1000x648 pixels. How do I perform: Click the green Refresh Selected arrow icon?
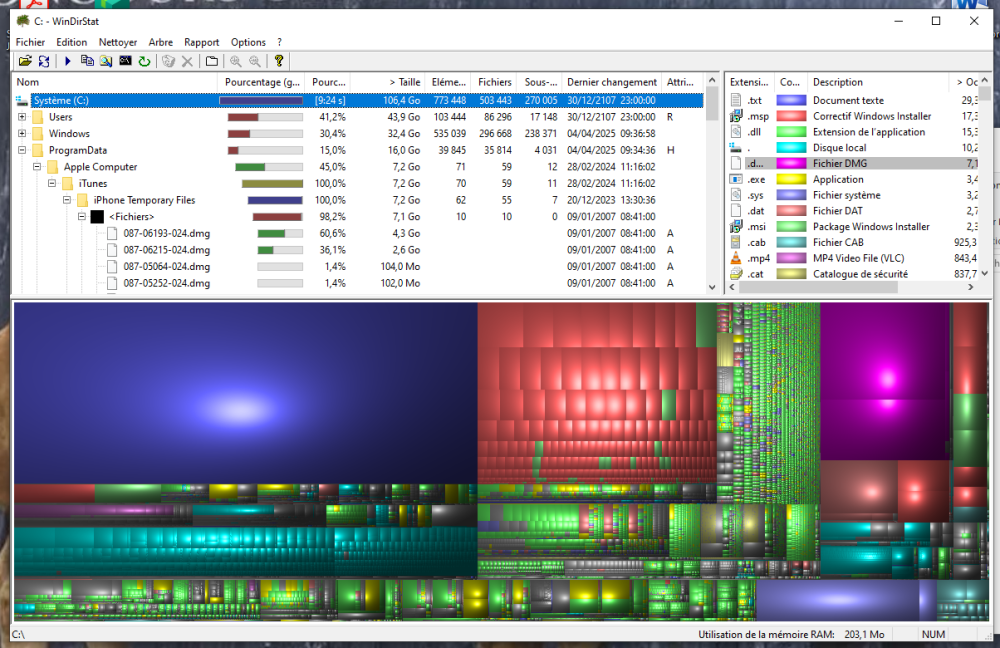tap(145, 61)
